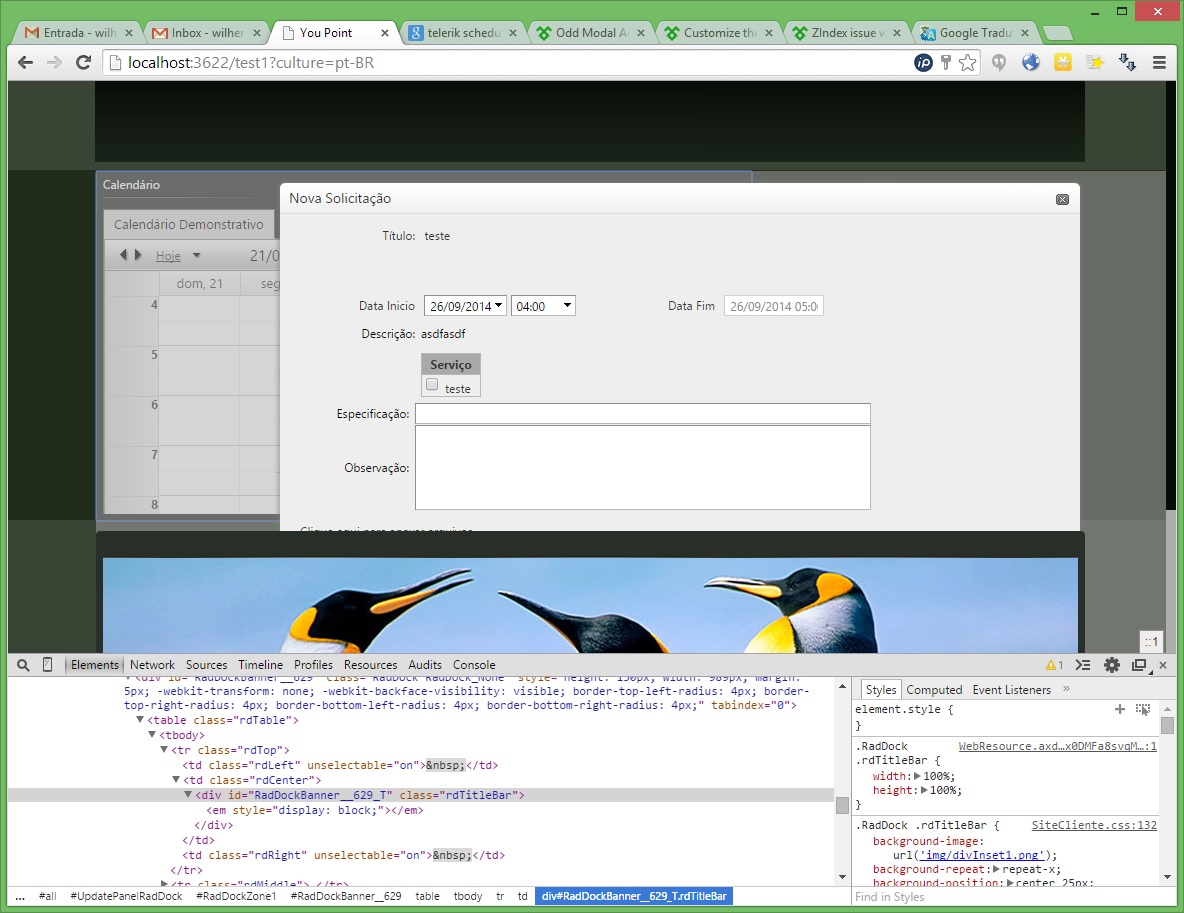
Task: Switch to the Network tab in DevTools
Action: point(152,665)
